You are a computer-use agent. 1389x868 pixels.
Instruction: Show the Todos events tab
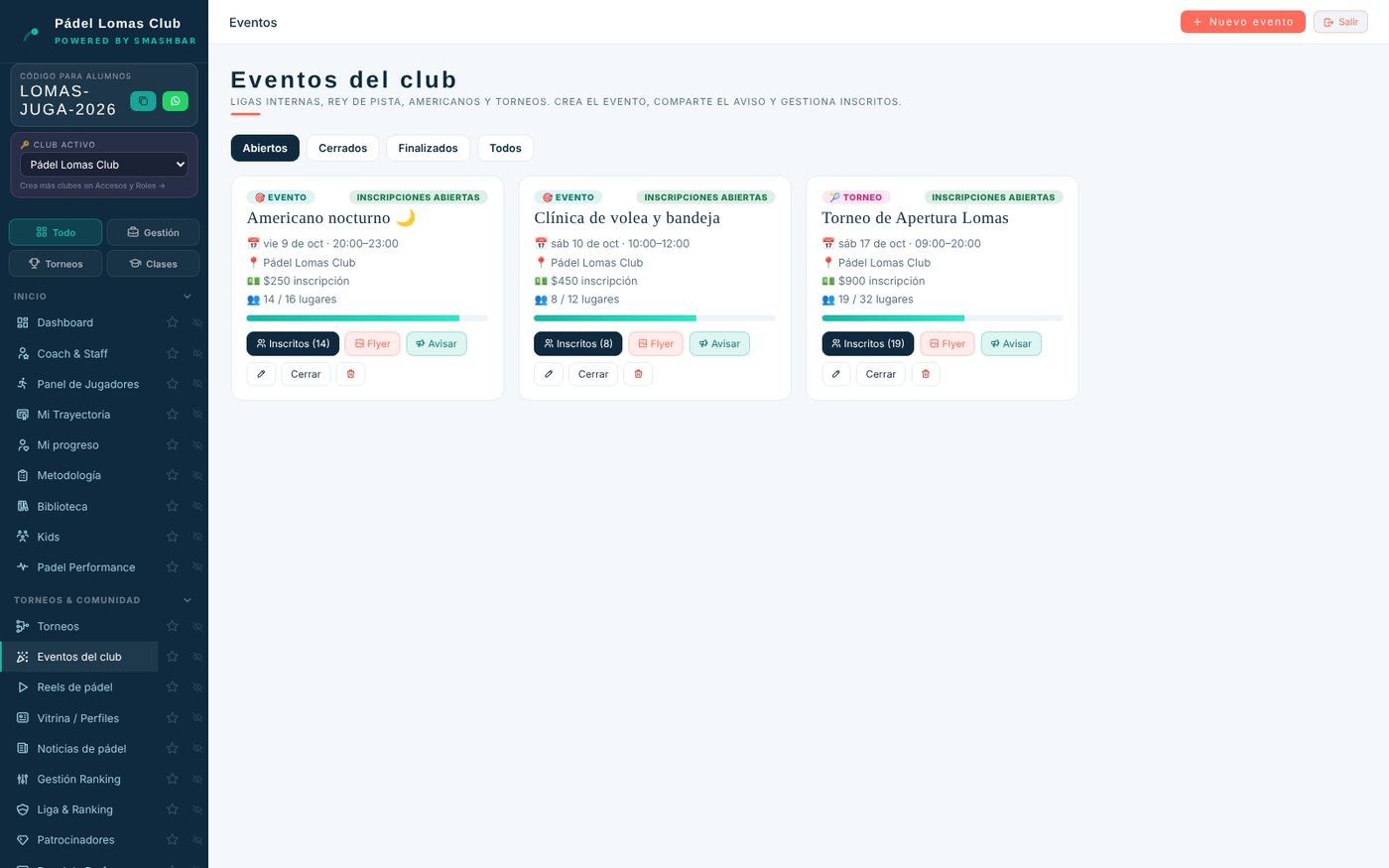(505, 148)
